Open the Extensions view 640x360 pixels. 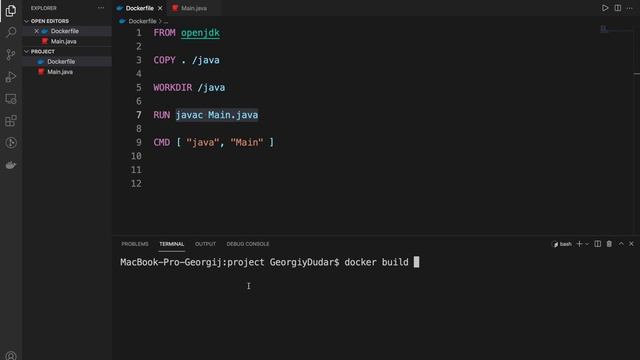coord(11,121)
